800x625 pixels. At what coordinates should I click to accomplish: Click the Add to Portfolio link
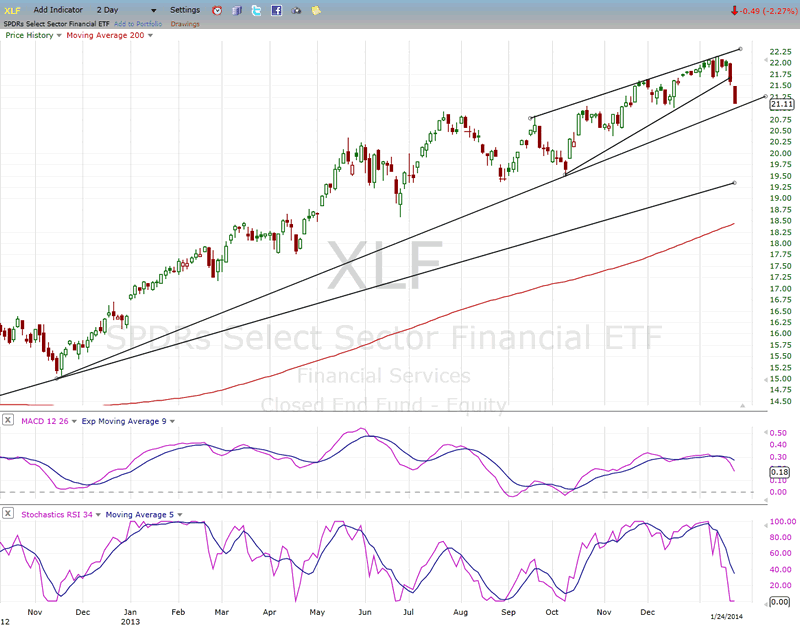[138, 24]
